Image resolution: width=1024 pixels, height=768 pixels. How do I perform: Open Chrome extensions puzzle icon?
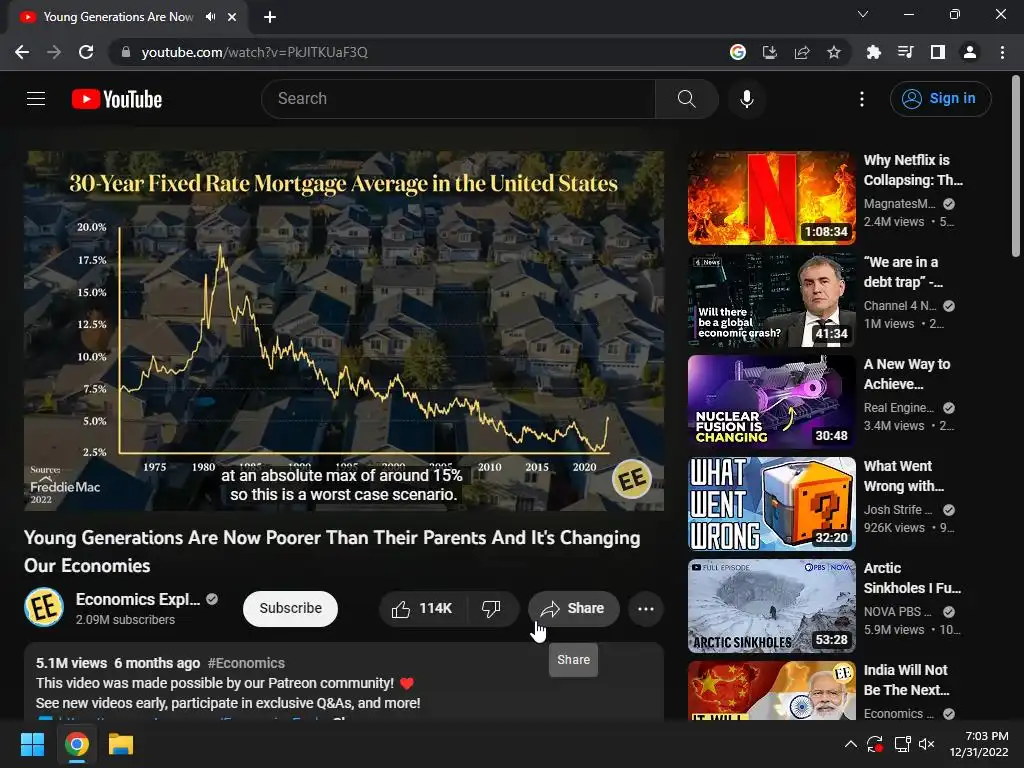[x=874, y=52]
